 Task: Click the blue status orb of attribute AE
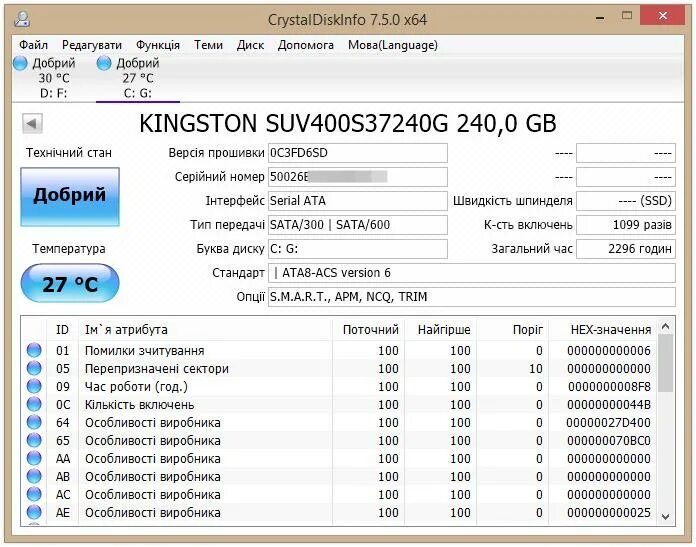tap(34, 512)
